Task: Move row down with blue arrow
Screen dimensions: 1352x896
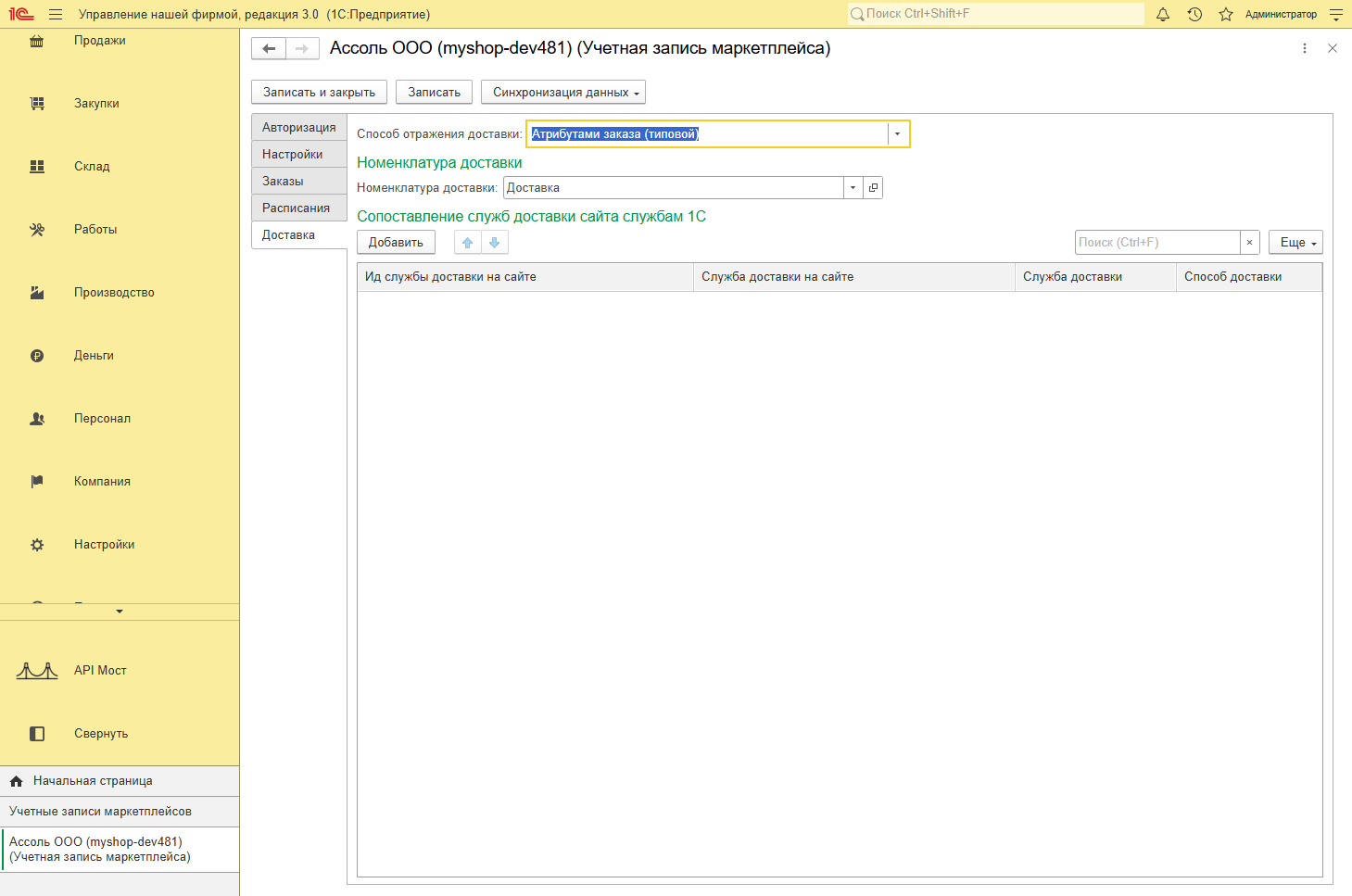Action: pyautogui.click(x=495, y=243)
